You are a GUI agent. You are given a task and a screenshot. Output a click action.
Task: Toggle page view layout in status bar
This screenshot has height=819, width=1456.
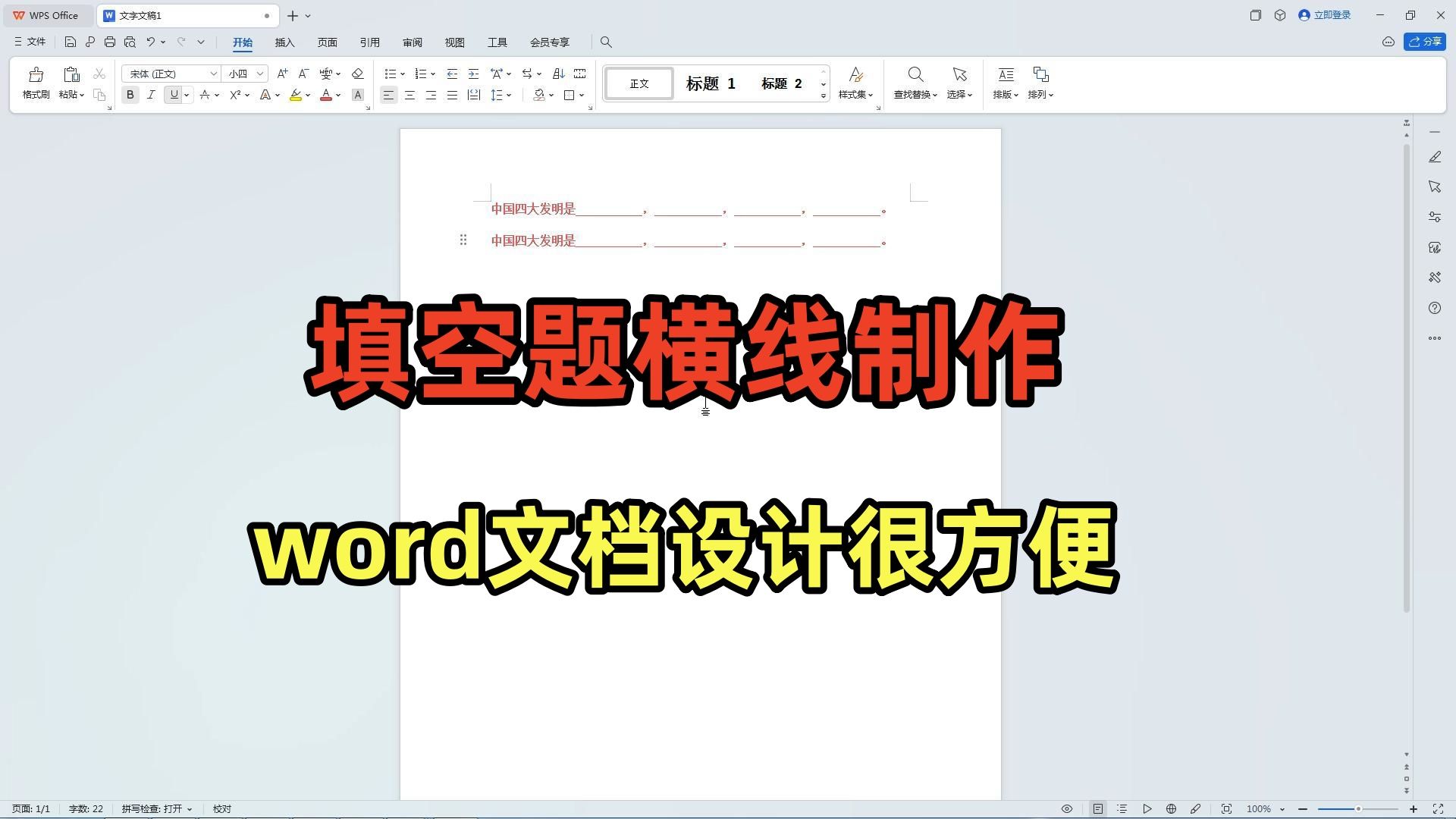point(1098,809)
